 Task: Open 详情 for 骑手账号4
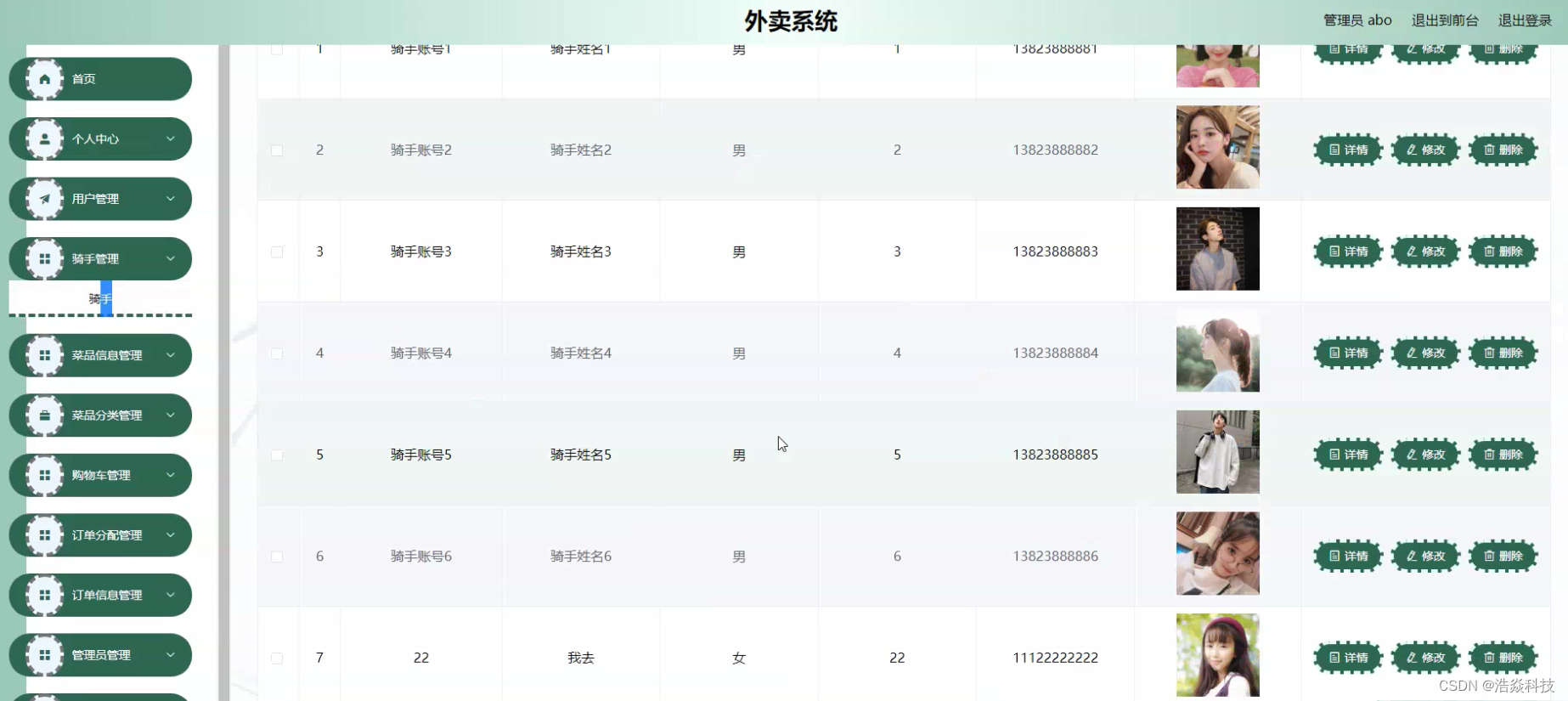tap(1348, 353)
